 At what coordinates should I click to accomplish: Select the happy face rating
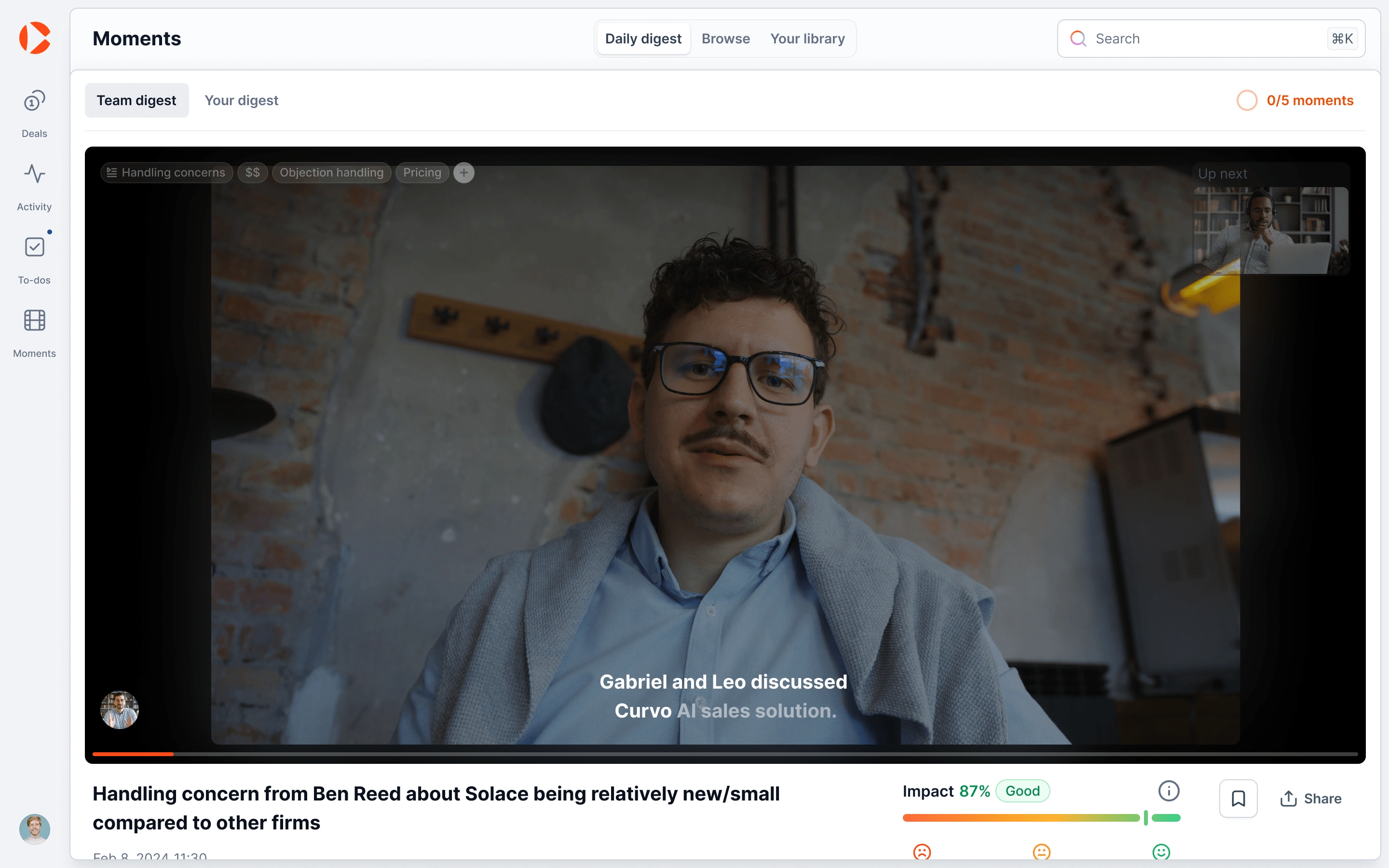click(x=1160, y=851)
